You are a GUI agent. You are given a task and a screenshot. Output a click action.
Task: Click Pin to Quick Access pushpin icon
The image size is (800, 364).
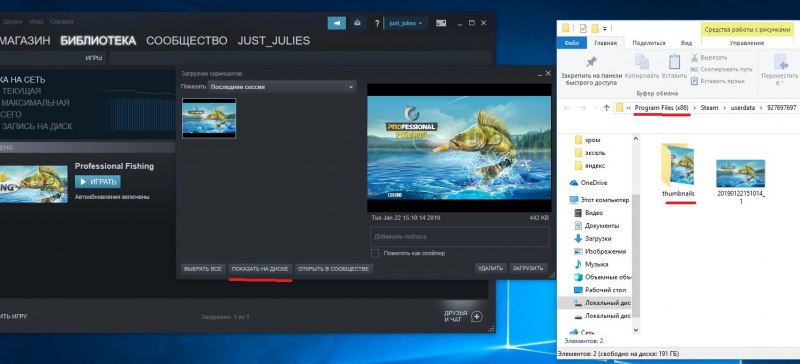591,62
